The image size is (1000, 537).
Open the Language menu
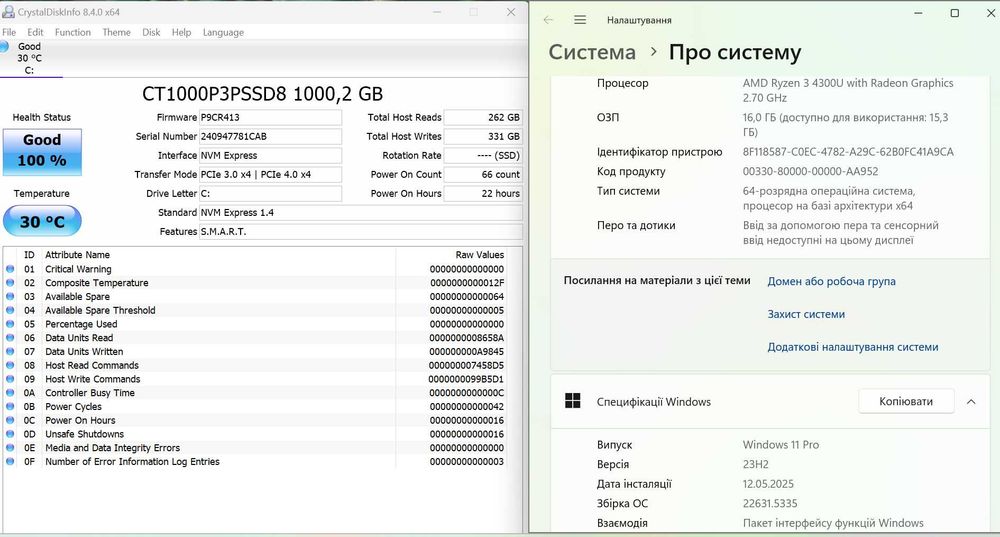(x=223, y=32)
